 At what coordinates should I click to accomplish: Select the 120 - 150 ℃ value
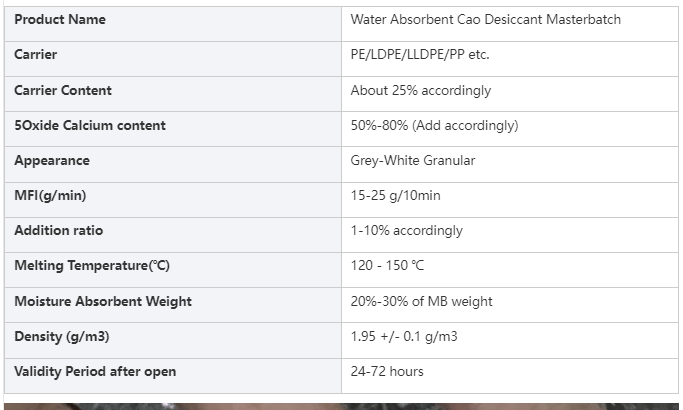click(x=387, y=265)
